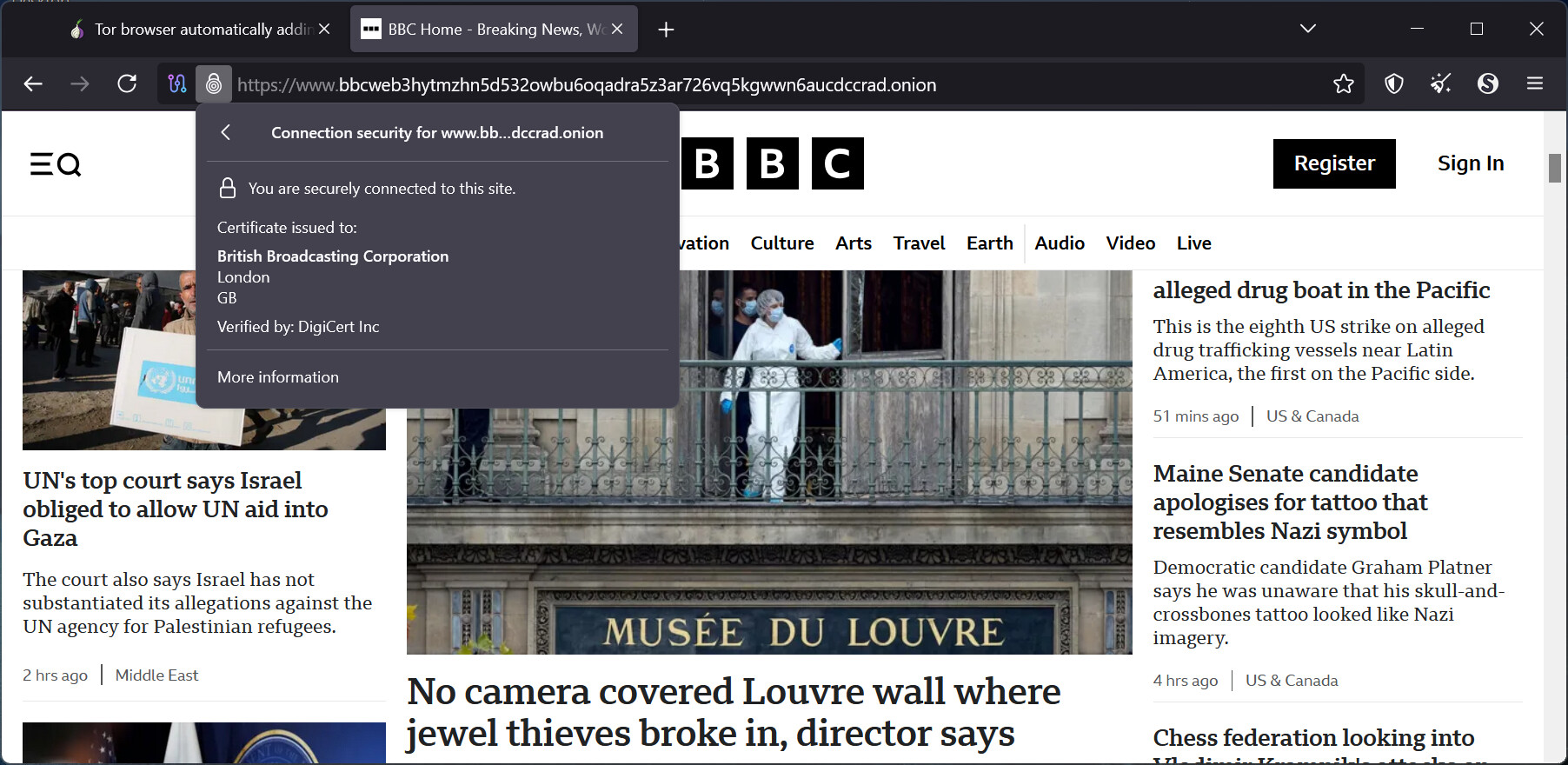Click the onion URL address field
This screenshot has width=1568, height=765.
click(x=695, y=84)
